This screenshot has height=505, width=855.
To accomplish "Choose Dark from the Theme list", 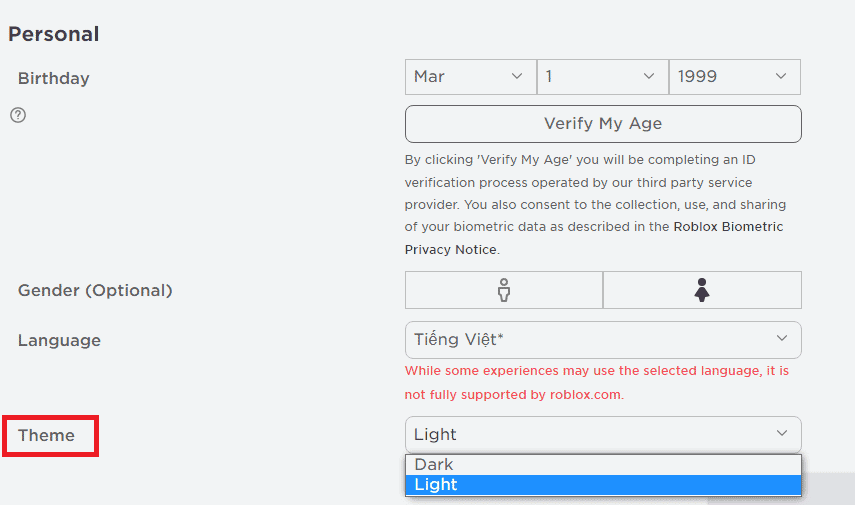I will click(x=603, y=465).
